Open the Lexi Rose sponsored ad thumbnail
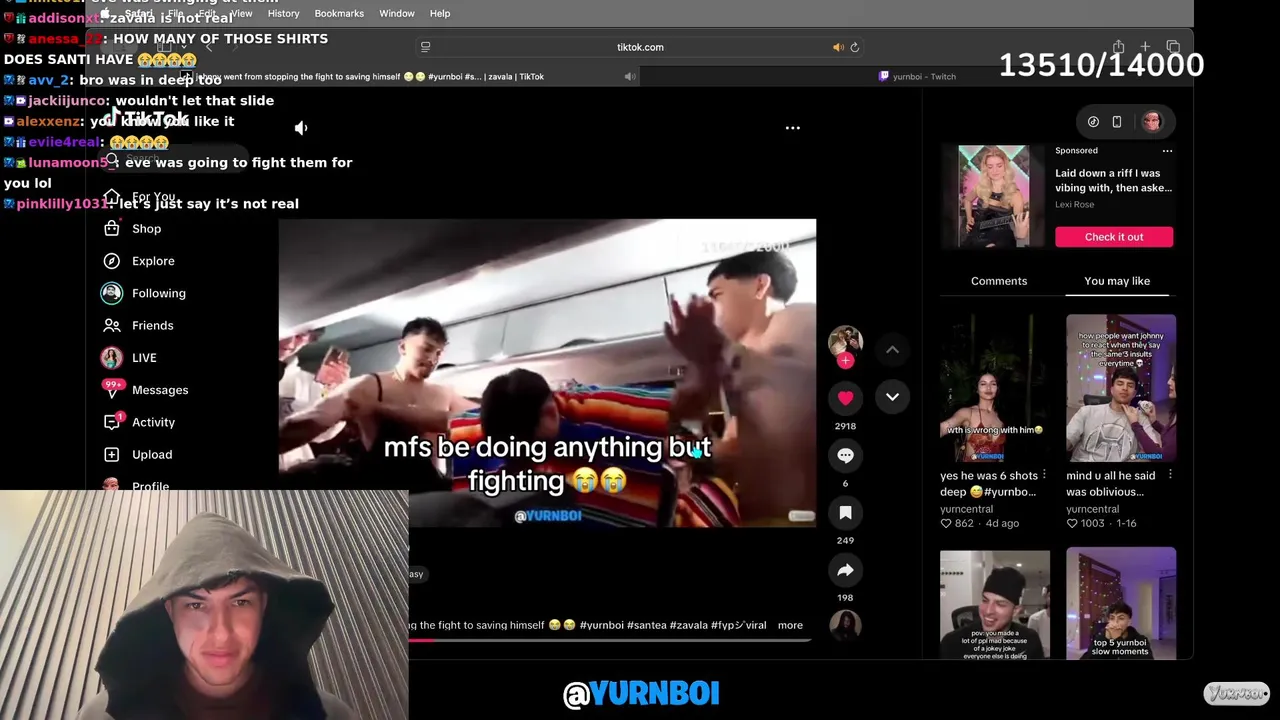 coord(994,196)
